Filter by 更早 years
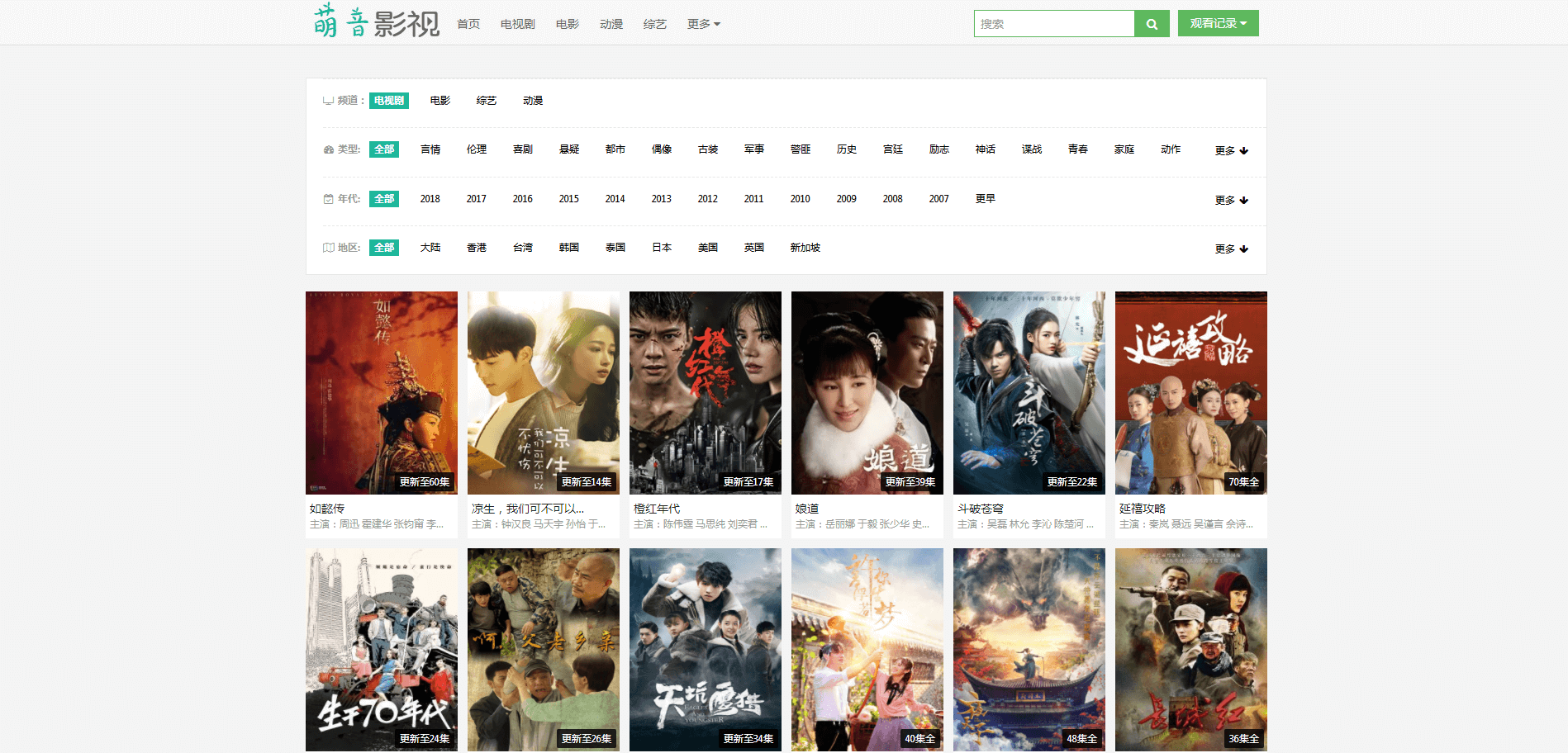Viewport: 1568px width, 753px height. tap(986, 199)
